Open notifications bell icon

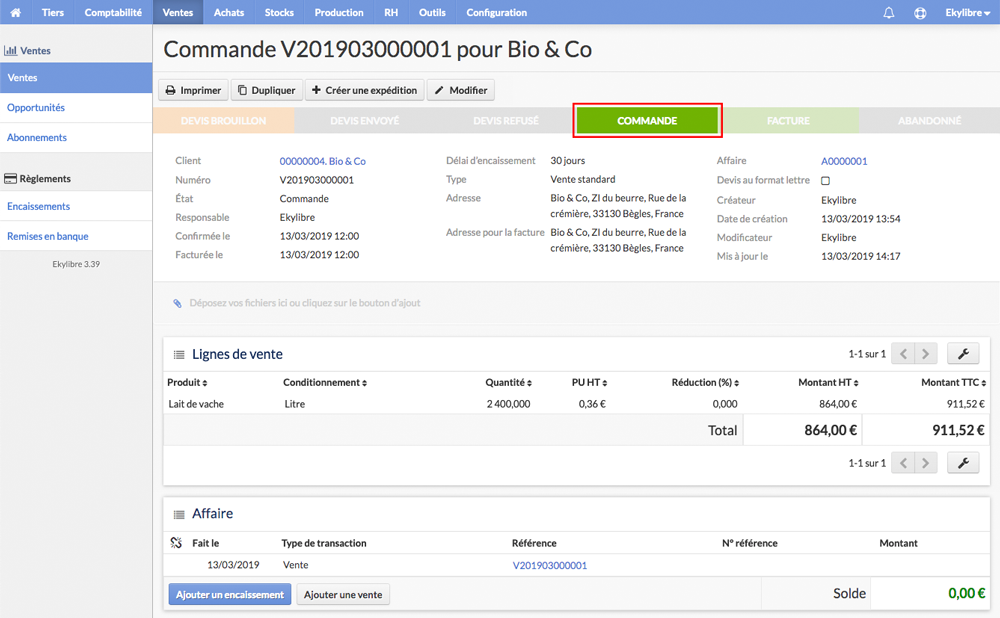tap(888, 13)
